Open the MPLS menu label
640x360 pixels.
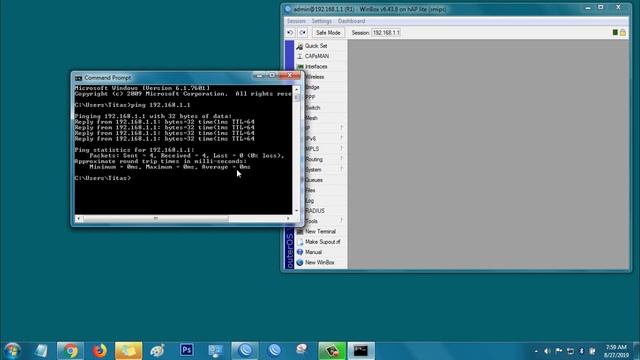click(312, 149)
